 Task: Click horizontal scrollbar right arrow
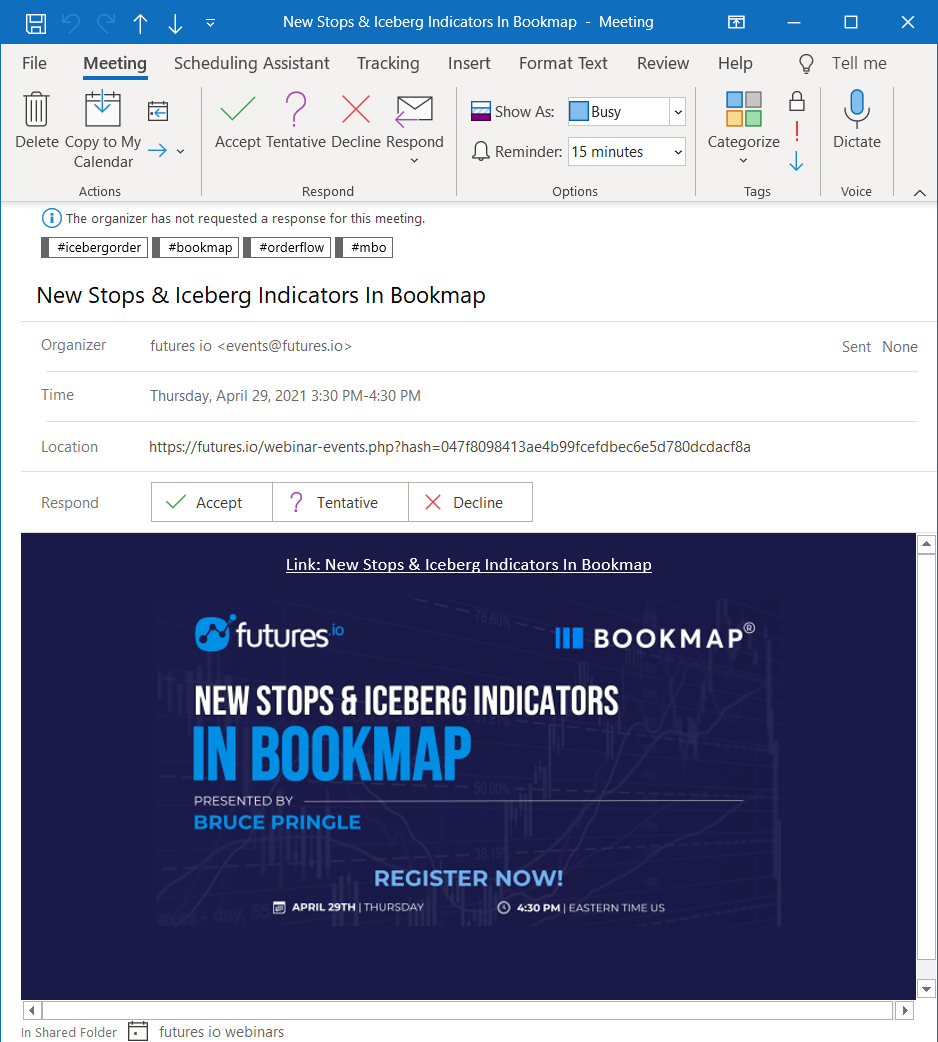click(x=904, y=1011)
